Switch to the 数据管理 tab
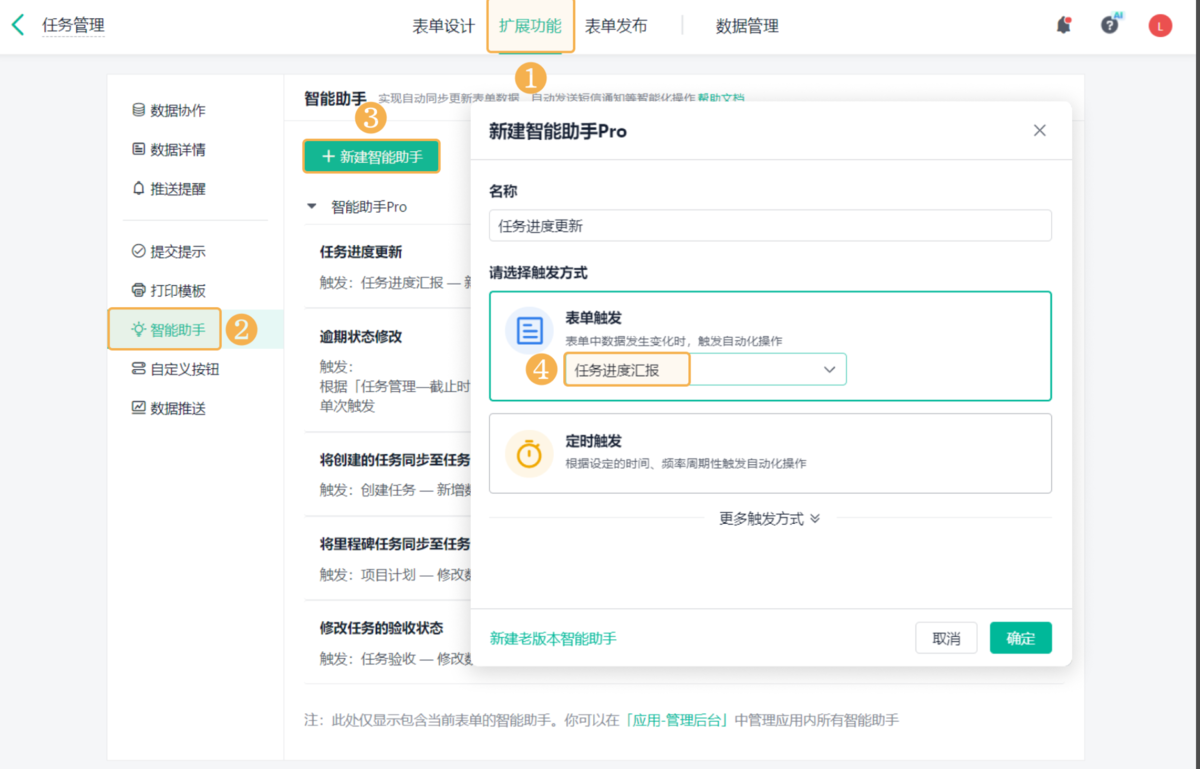Screen dimensions: 1200x769 (747, 26)
